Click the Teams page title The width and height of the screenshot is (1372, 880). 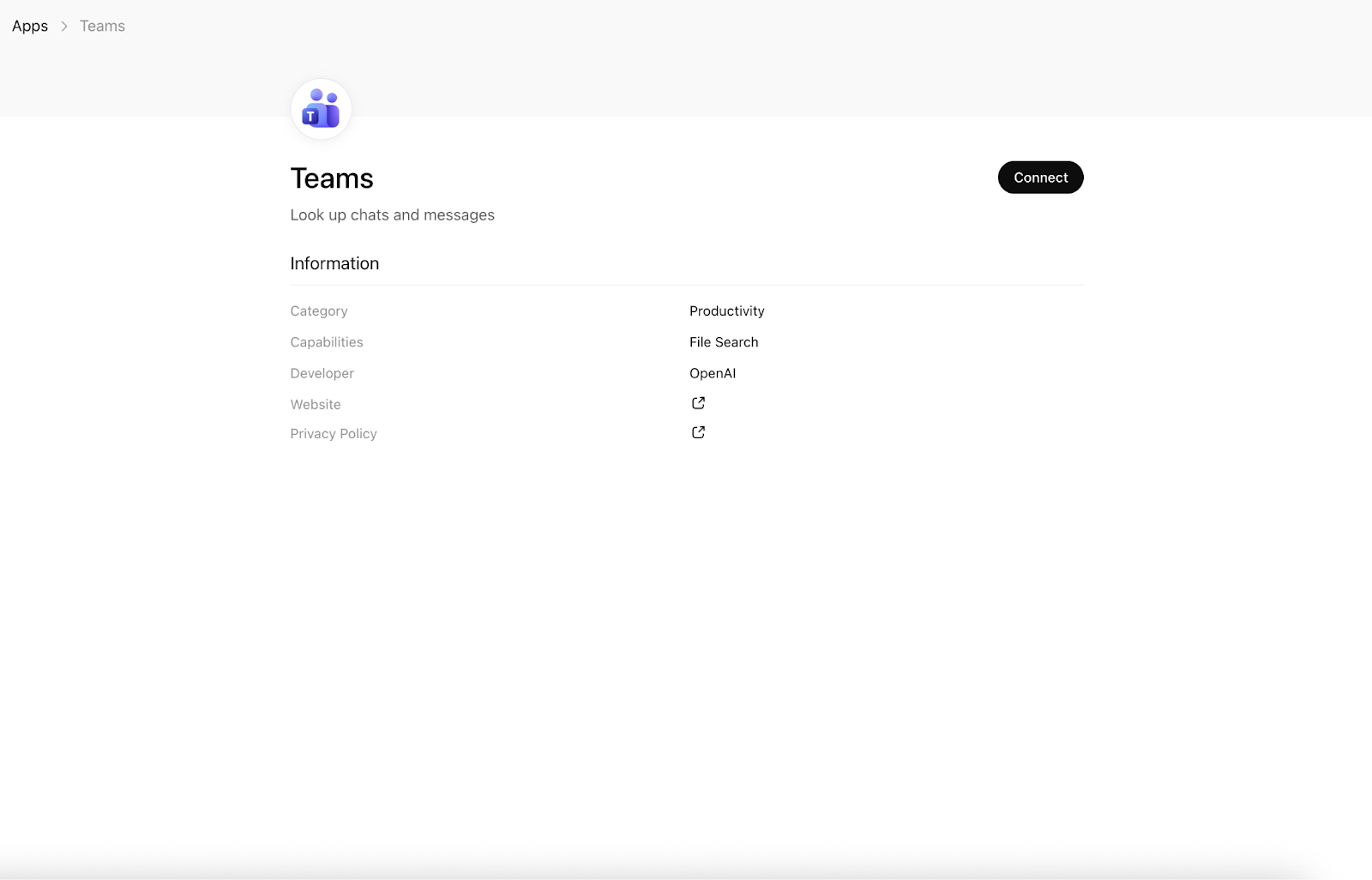pos(331,178)
